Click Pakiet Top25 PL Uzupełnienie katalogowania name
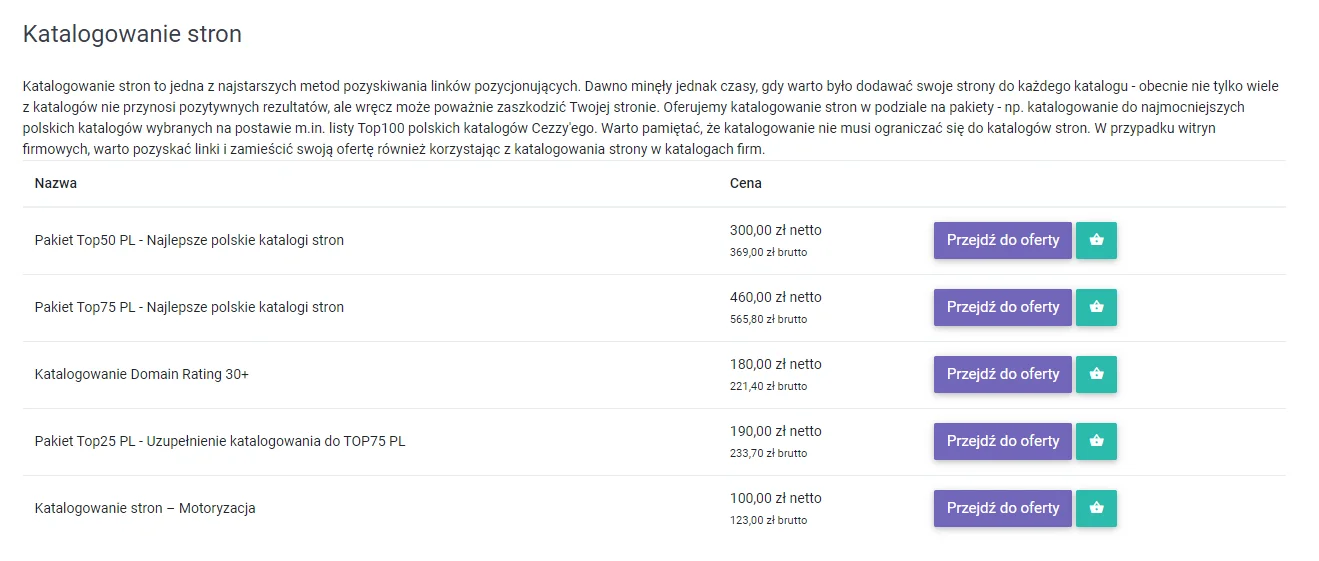Viewport: 1319px width, 561px height. [x=220, y=441]
